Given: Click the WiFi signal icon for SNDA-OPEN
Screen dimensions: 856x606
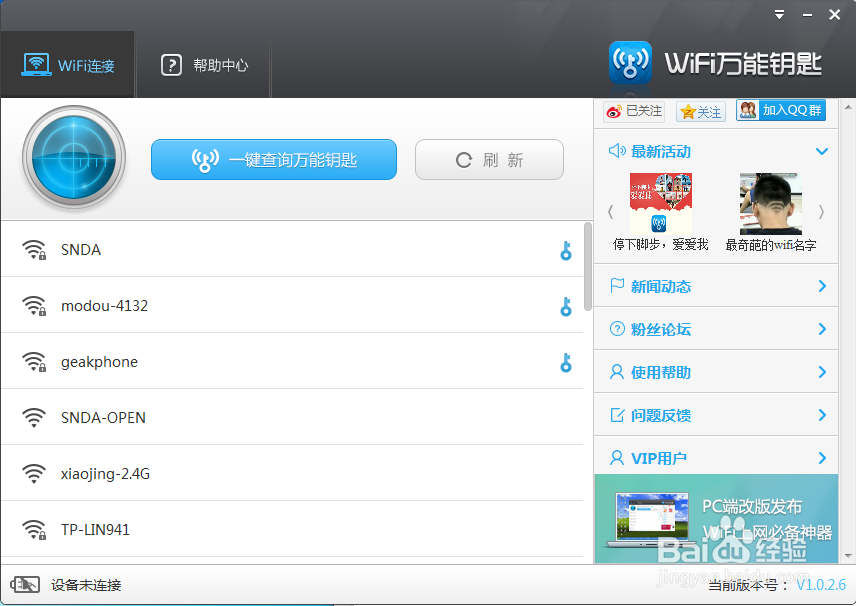Looking at the screenshot, I should coord(34,418).
